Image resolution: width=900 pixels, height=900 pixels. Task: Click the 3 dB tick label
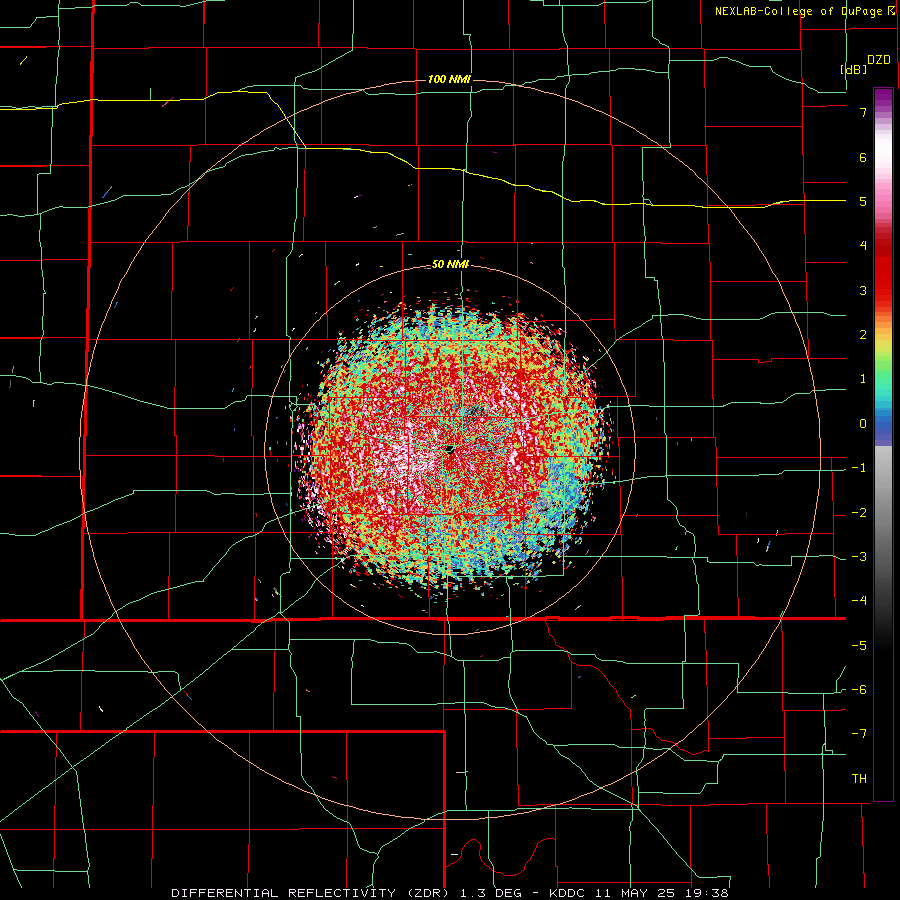coord(863,290)
